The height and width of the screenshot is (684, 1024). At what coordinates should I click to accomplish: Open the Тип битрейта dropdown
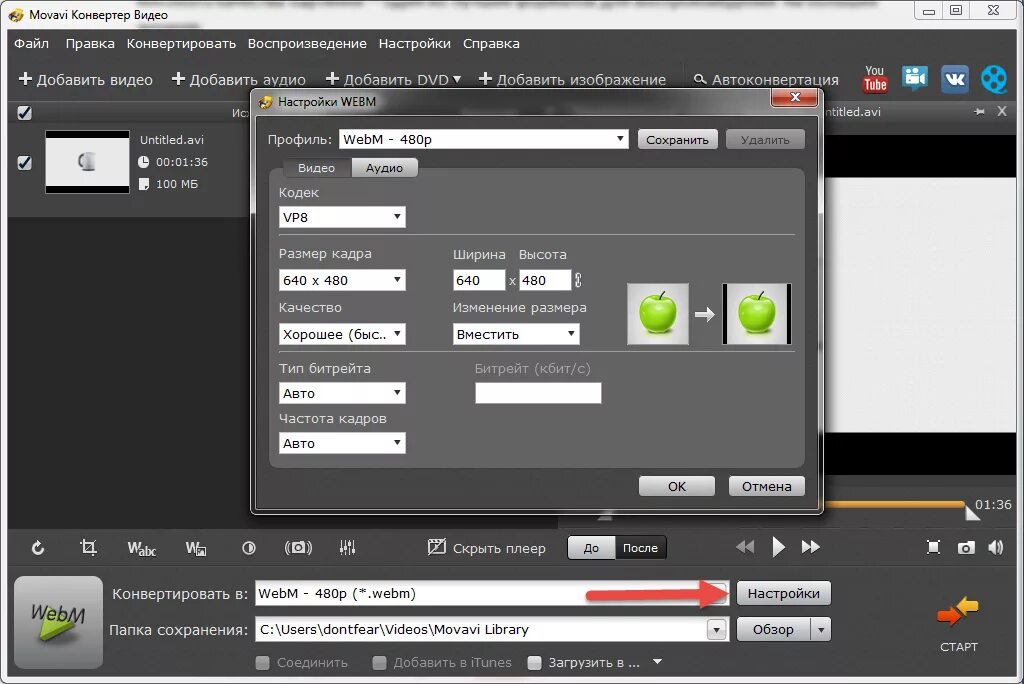342,393
